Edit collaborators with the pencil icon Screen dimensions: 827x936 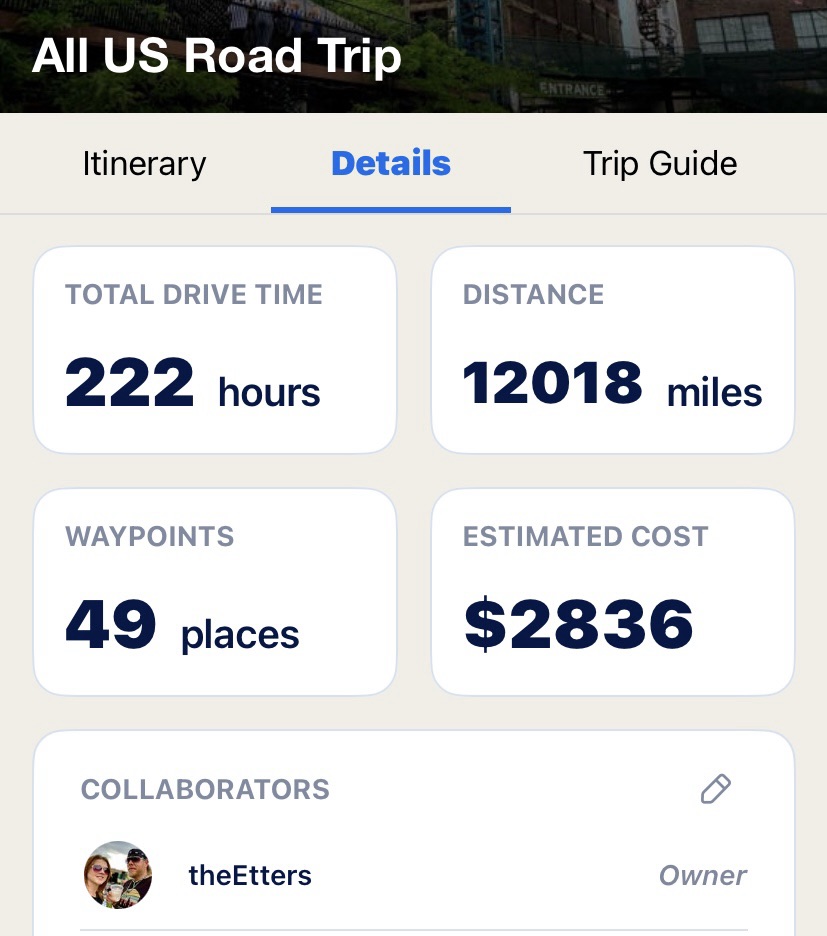coord(715,789)
